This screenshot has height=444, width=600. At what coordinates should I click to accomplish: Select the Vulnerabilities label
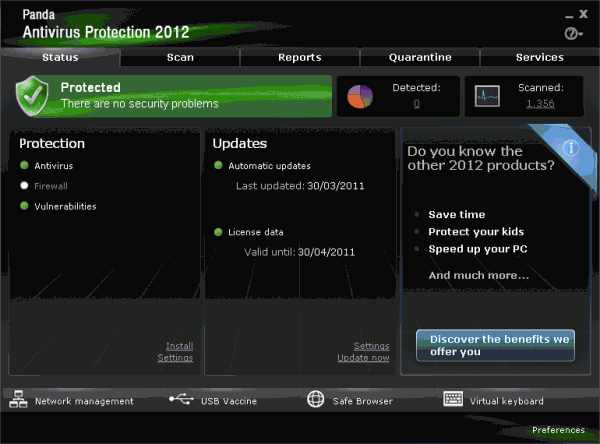click(x=65, y=206)
